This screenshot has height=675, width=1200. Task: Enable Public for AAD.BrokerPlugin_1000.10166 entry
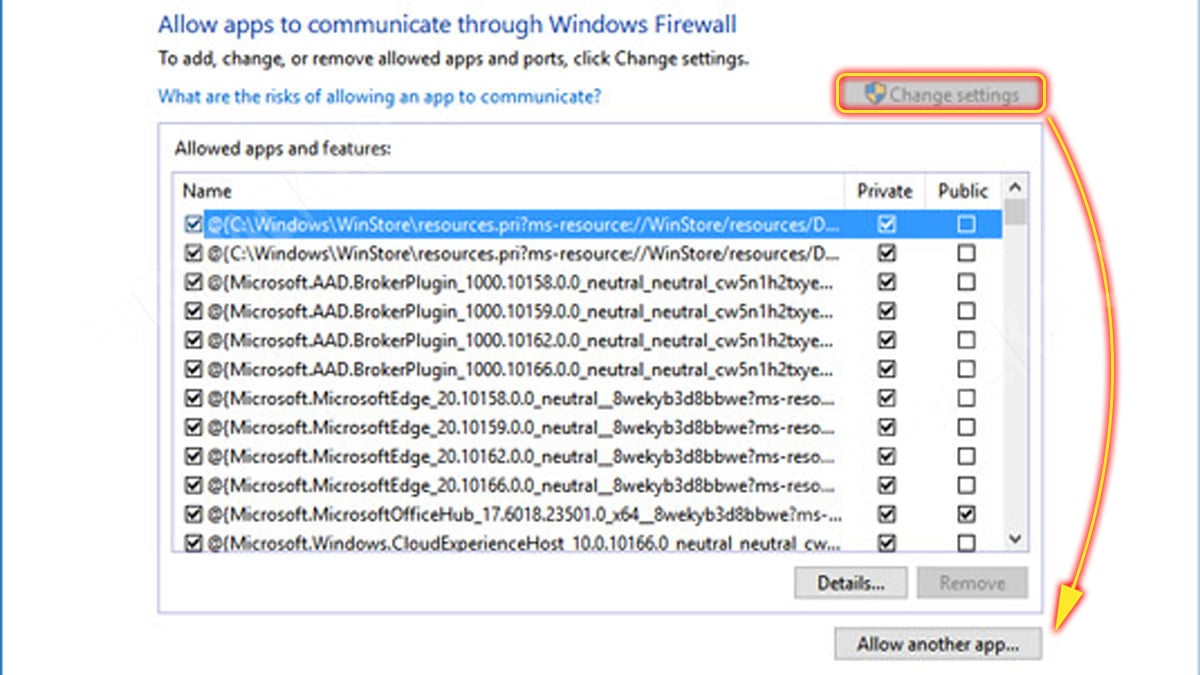pos(966,370)
